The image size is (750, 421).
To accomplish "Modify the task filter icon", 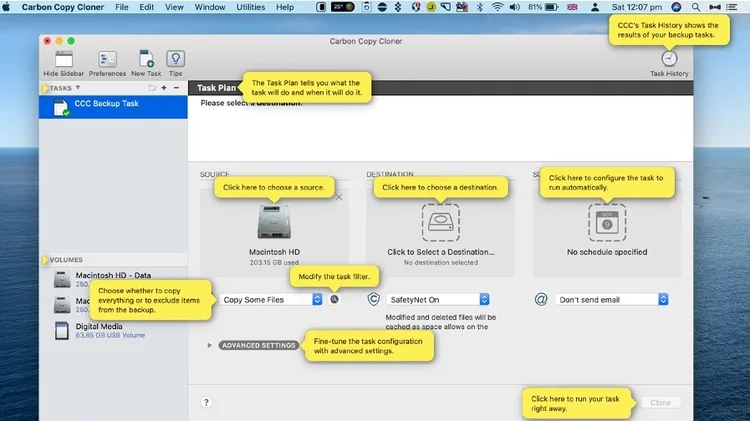I will 334,299.
